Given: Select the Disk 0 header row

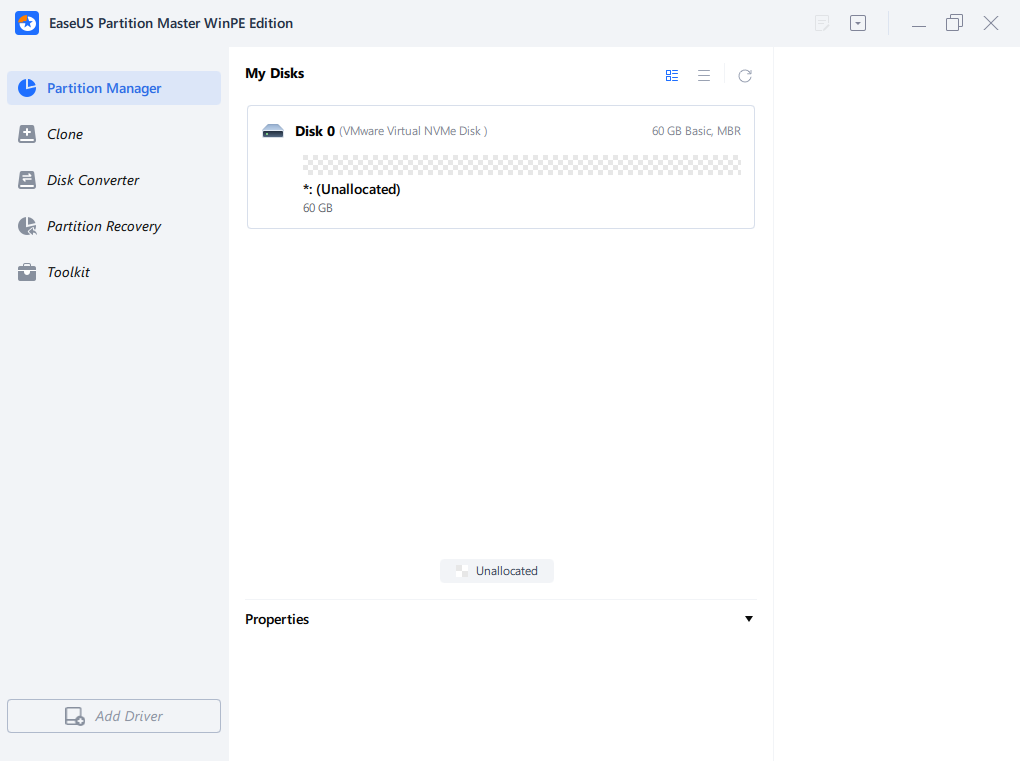Looking at the screenshot, I should (x=500, y=131).
